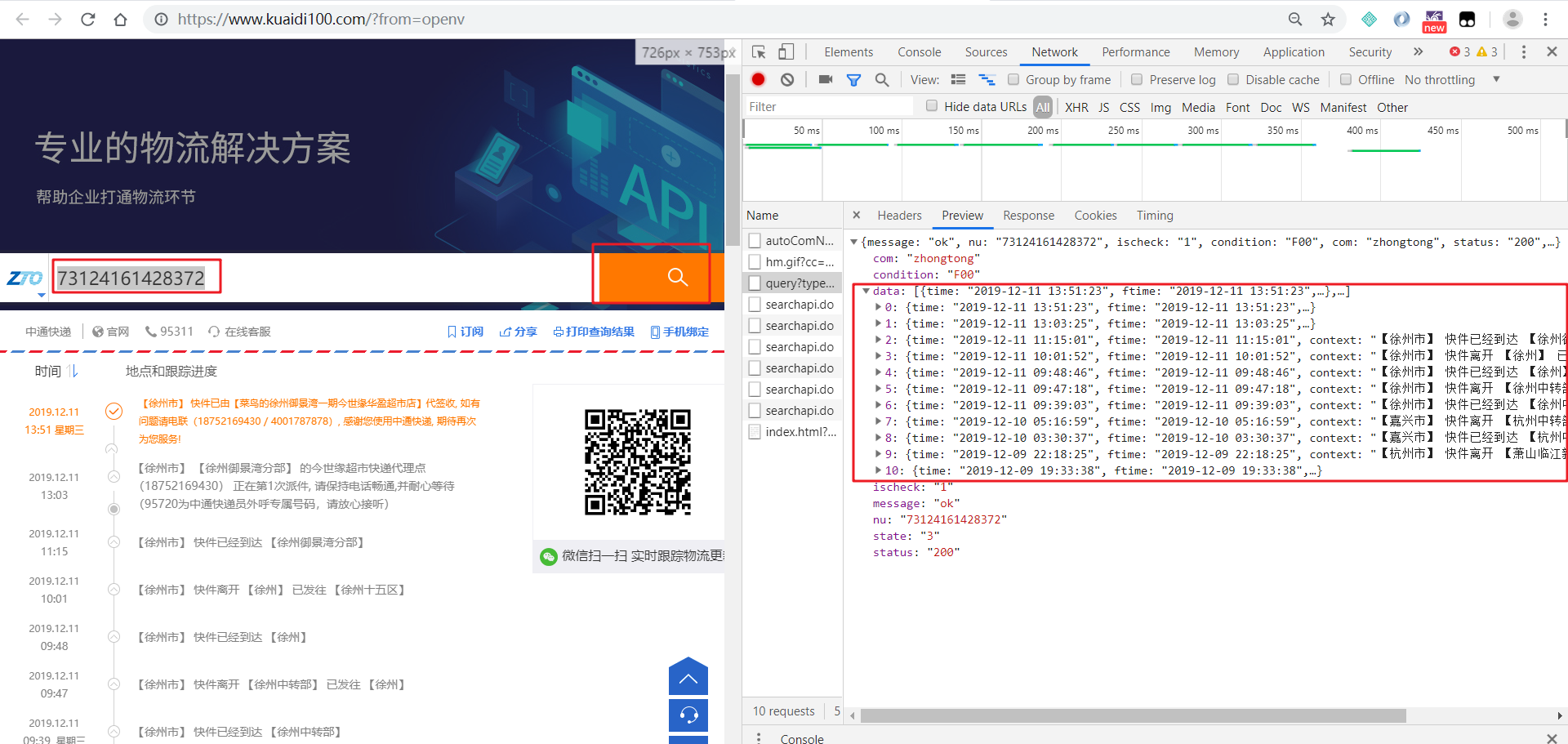1568x744 pixels.
Task: Click the zoom magnifier icon in the address bar
Action: point(1294,19)
